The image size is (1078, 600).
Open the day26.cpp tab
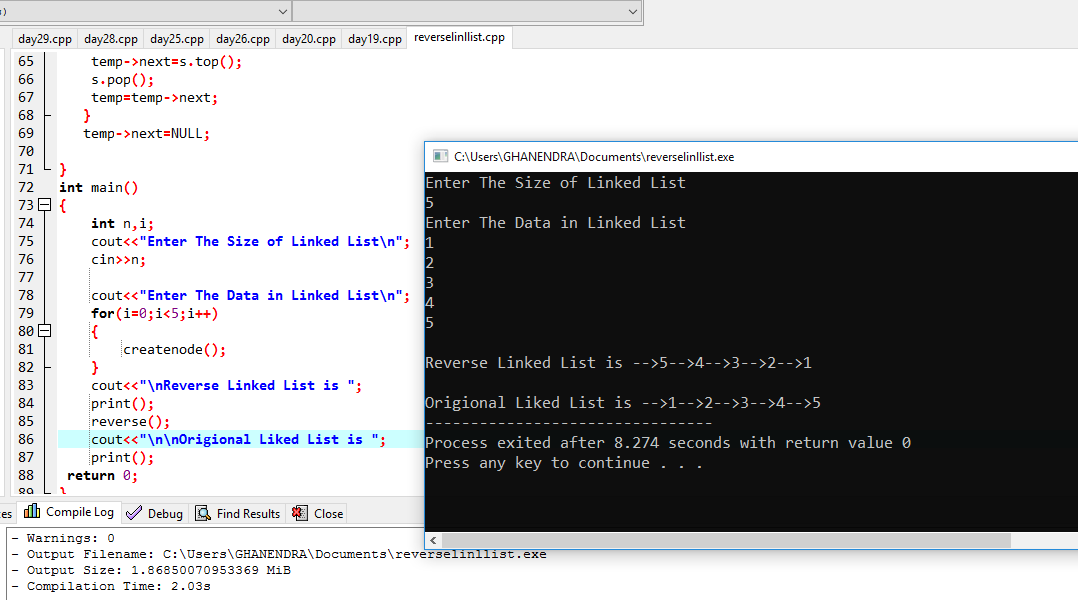point(242,38)
